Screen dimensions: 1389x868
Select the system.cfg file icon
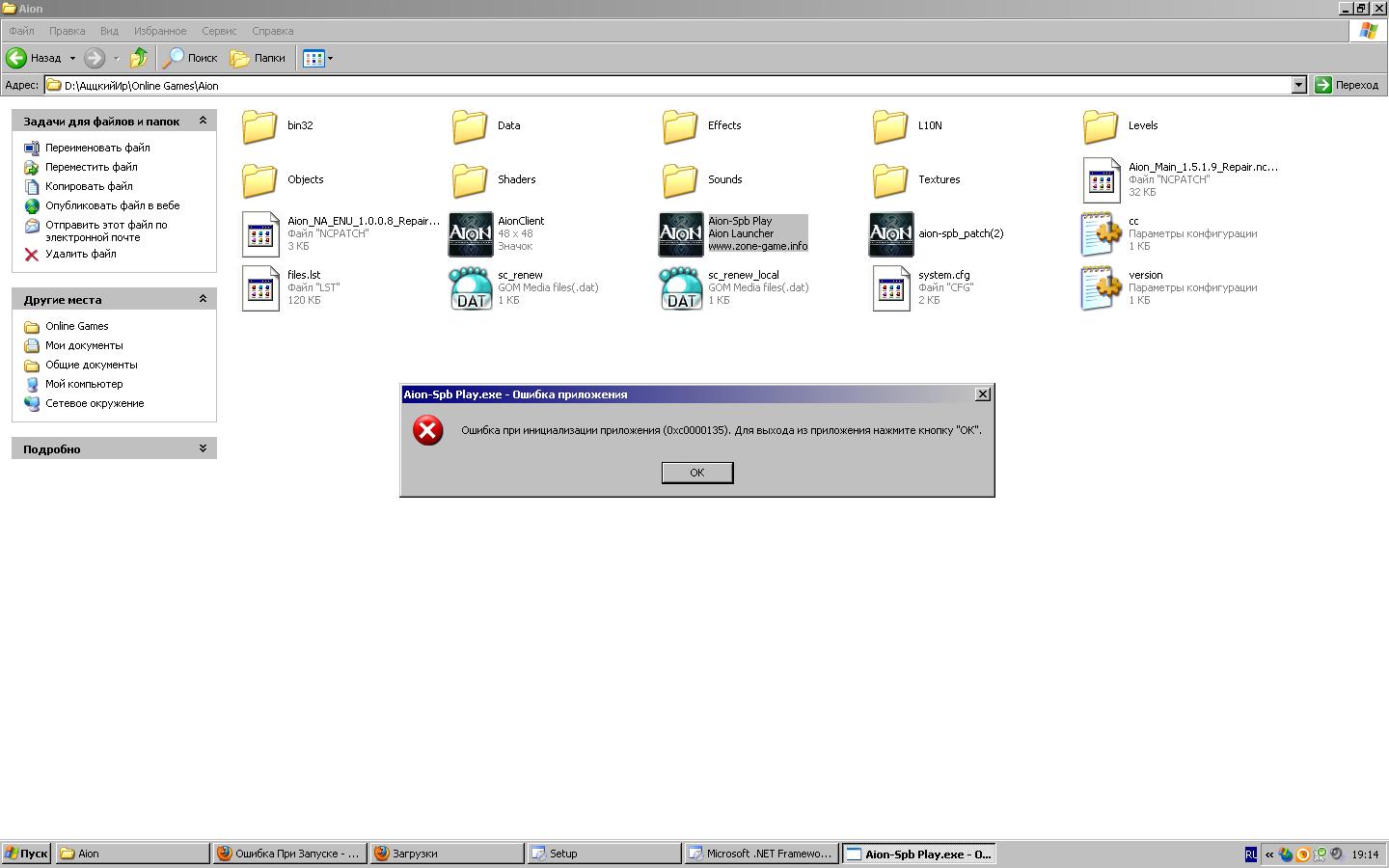click(891, 288)
